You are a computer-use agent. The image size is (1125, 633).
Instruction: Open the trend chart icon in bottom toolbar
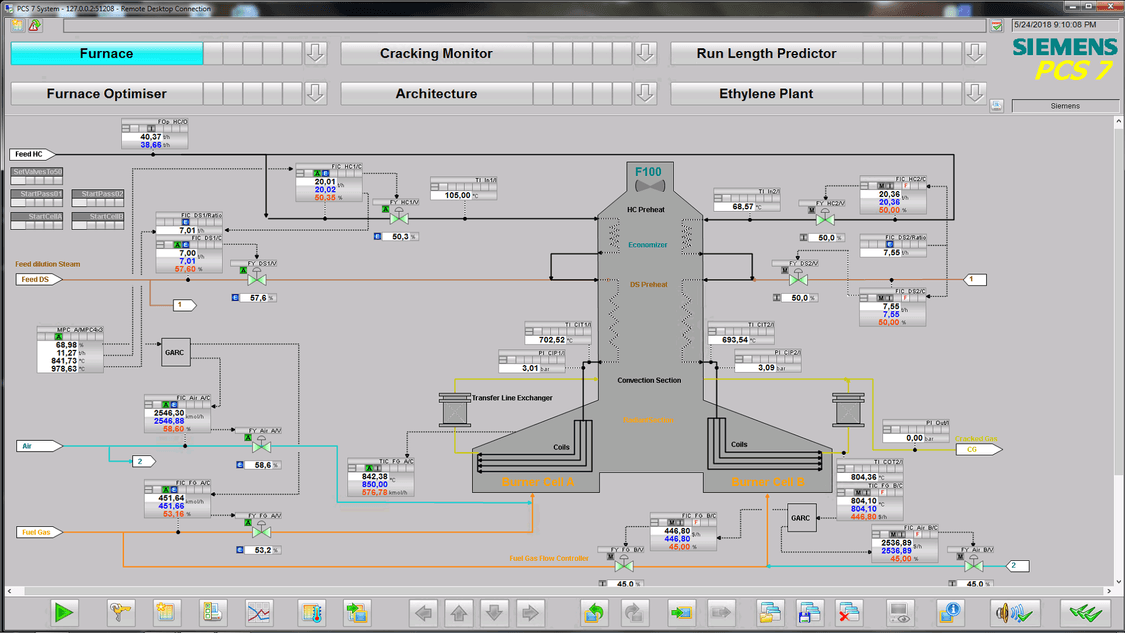click(x=259, y=612)
